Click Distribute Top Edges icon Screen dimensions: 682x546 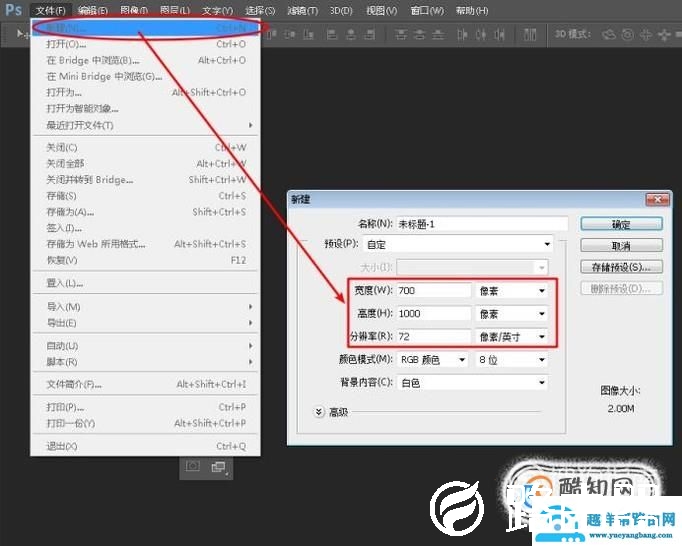401,34
